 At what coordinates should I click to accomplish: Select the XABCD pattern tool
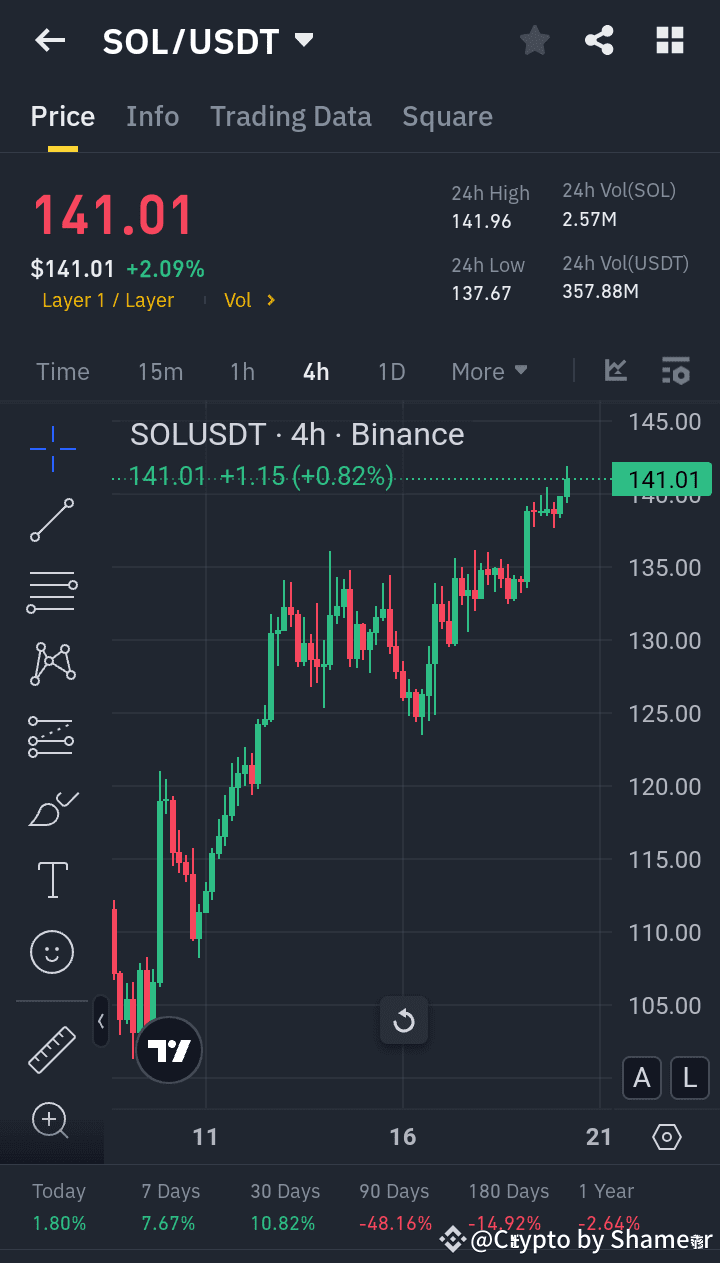51,663
